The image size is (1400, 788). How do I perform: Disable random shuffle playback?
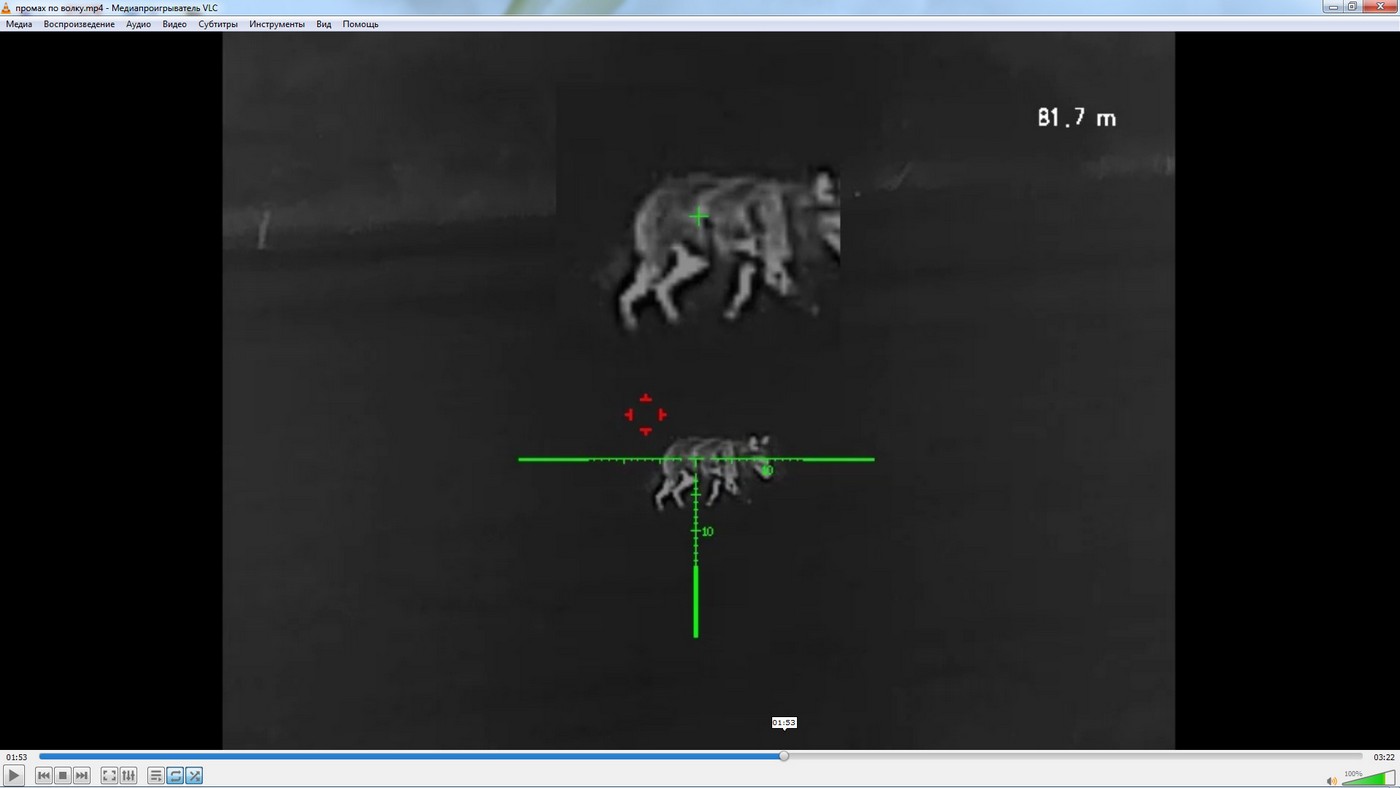coord(194,776)
